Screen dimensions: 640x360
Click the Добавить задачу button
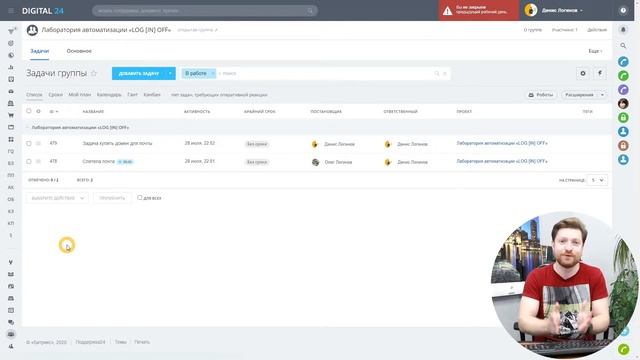(x=139, y=73)
